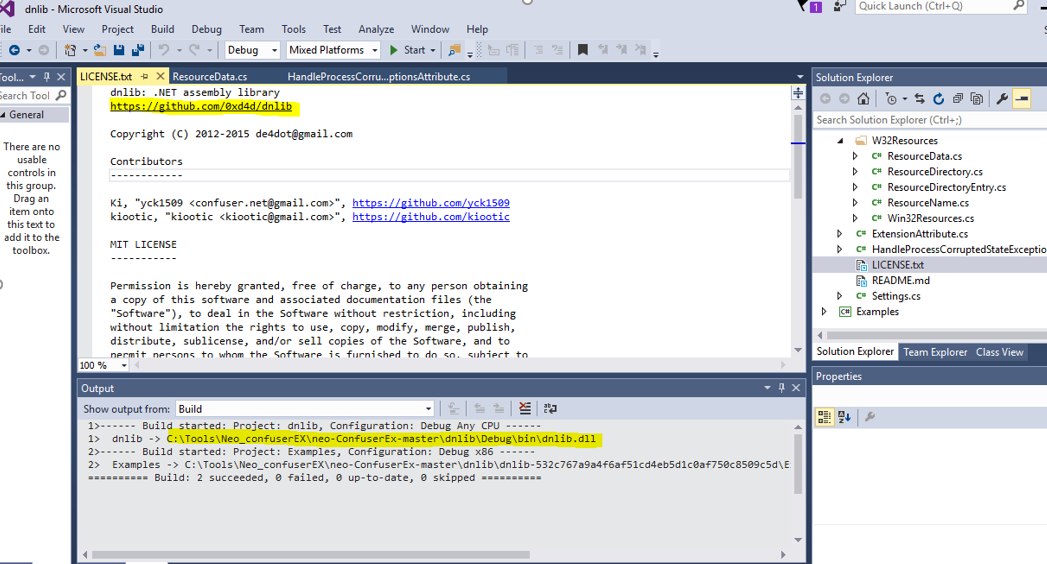This screenshot has height=564, width=1047.
Task: Open the Build menu
Action: click(x=162, y=29)
